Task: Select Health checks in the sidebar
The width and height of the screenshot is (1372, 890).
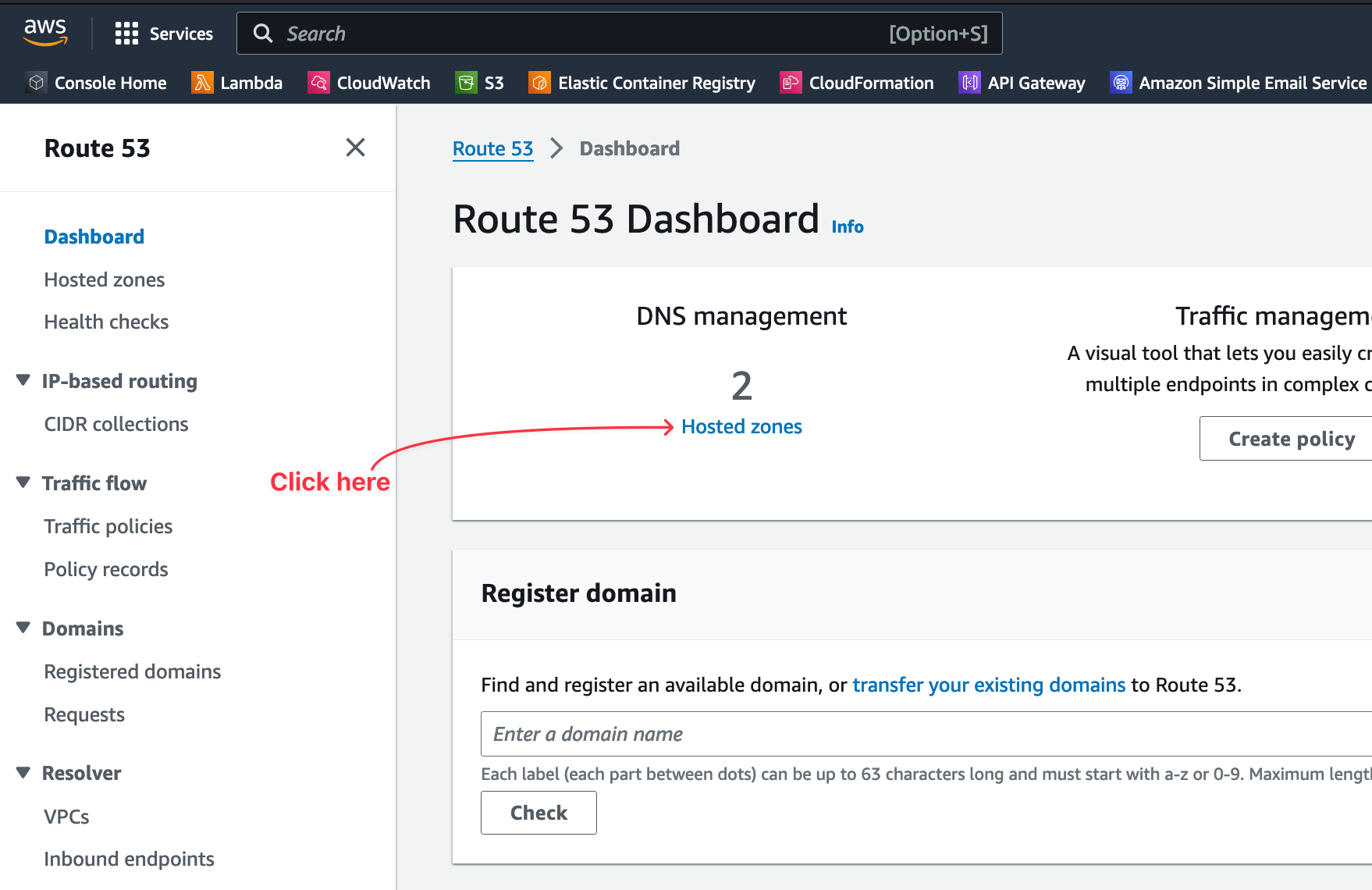Action: coord(106,321)
